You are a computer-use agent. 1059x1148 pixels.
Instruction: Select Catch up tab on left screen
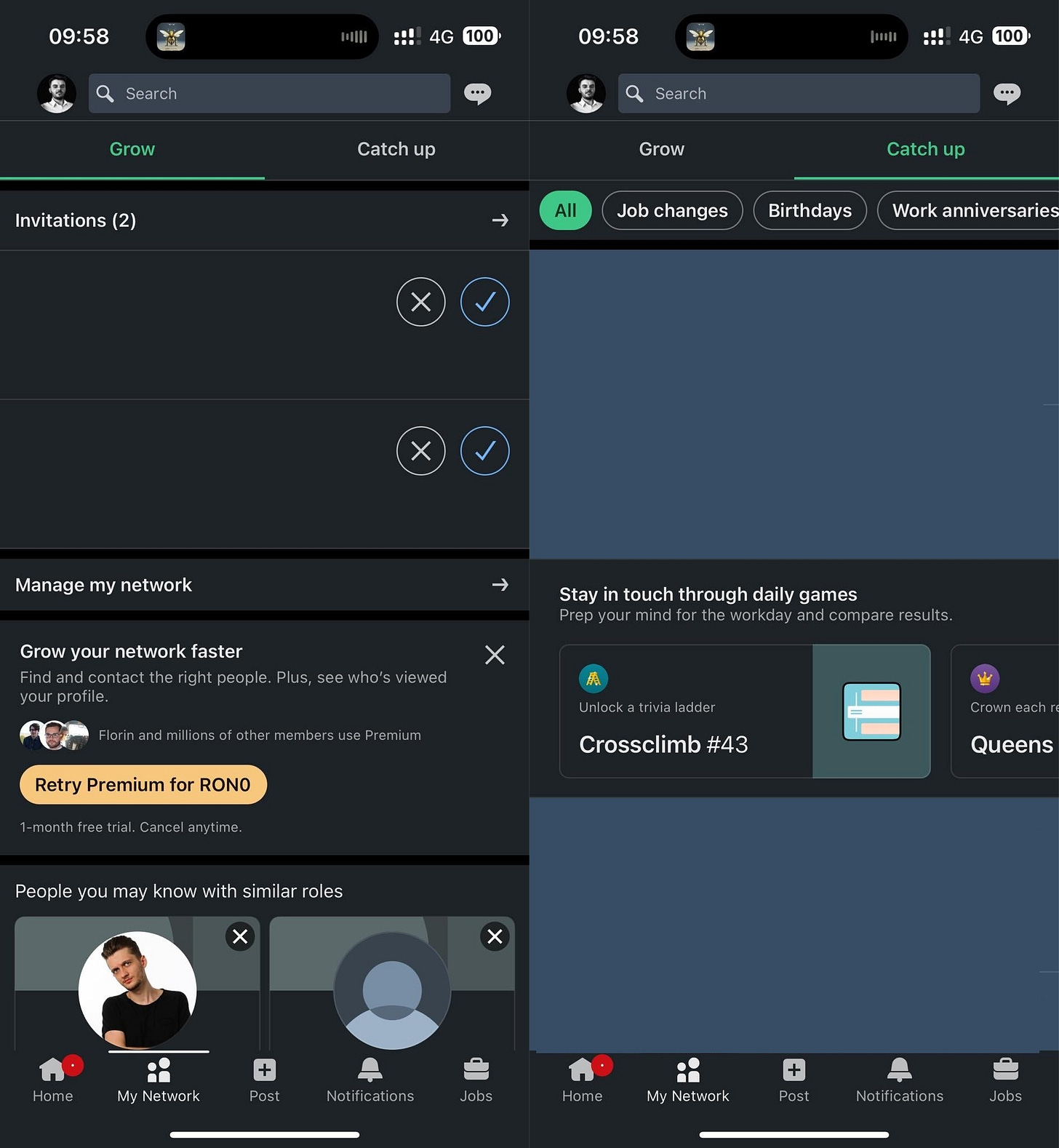coord(396,149)
